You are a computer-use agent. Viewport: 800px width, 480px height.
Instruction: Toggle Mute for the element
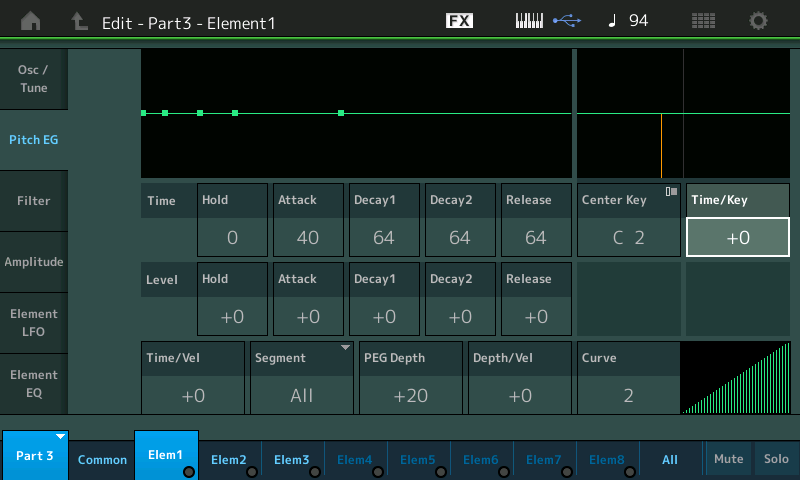(x=729, y=459)
